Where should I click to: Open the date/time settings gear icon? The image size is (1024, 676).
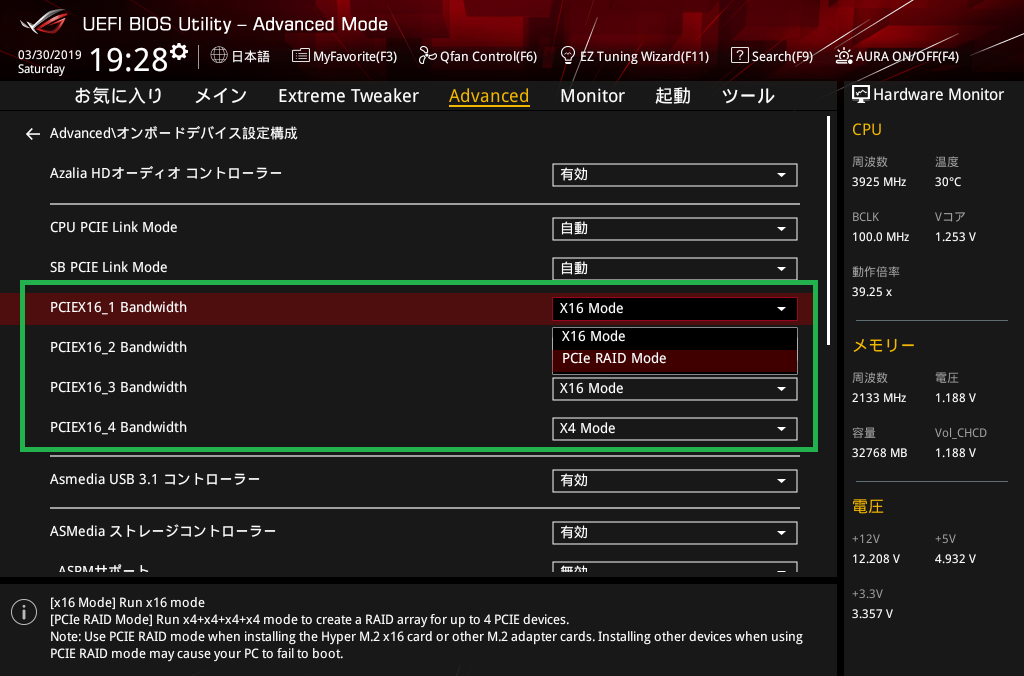pyautogui.click(x=178, y=52)
